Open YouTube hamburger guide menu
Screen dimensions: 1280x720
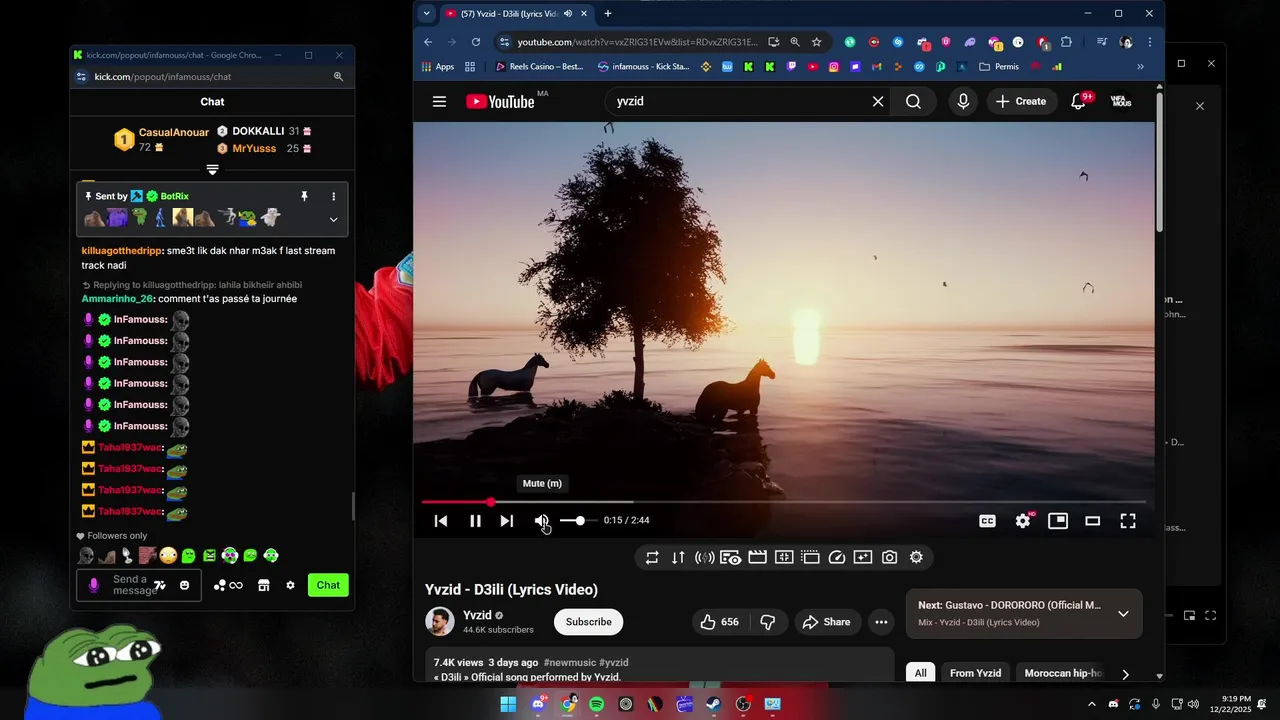pyautogui.click(x=439, y=101)
